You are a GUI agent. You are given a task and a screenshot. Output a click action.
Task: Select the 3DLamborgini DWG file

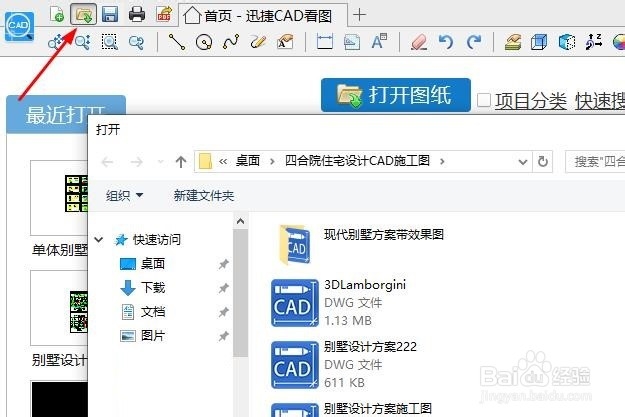pos(340,303)
